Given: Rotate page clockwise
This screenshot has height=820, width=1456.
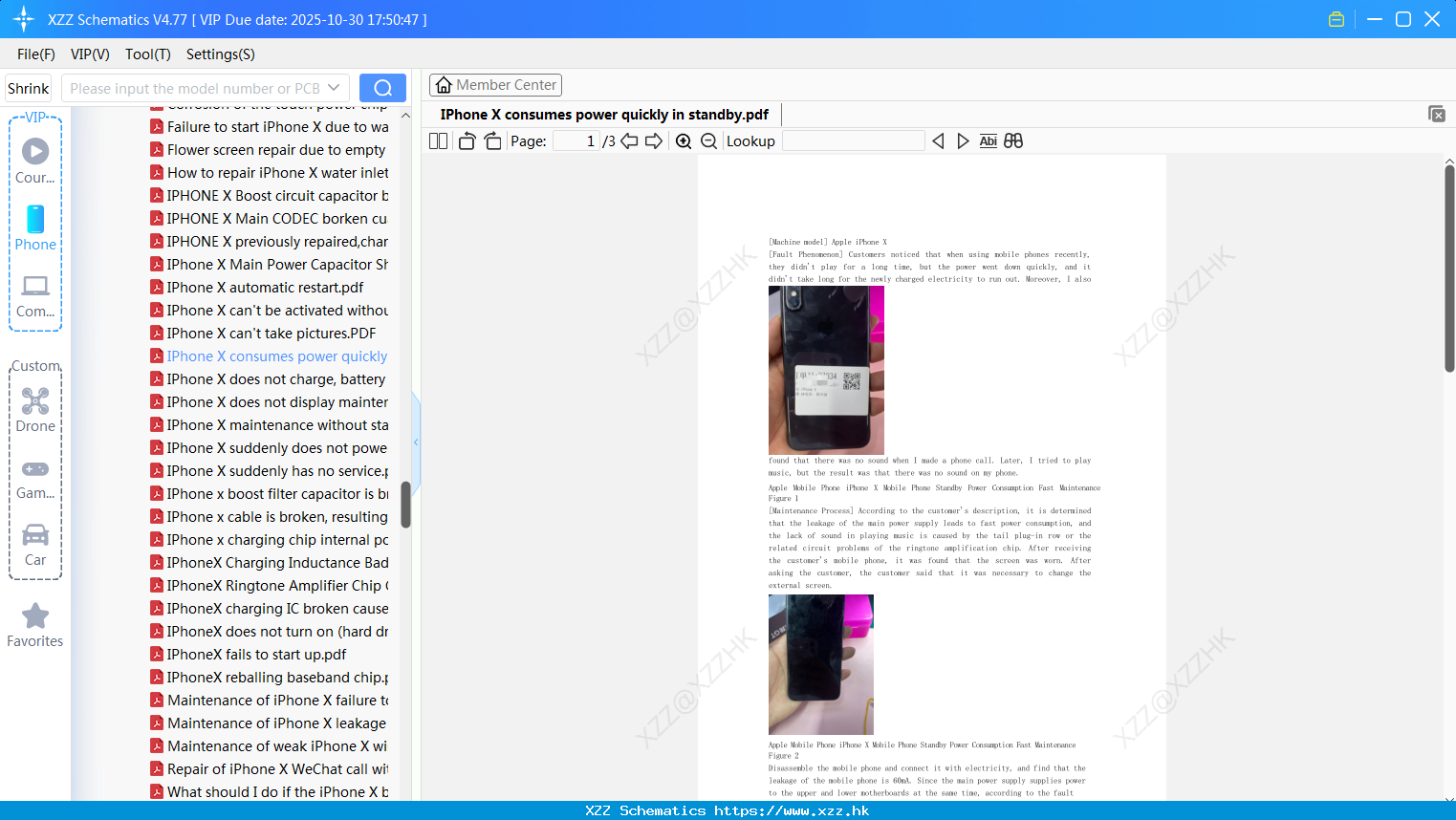Looking at the screenshot, I should (x=492, y=140).
